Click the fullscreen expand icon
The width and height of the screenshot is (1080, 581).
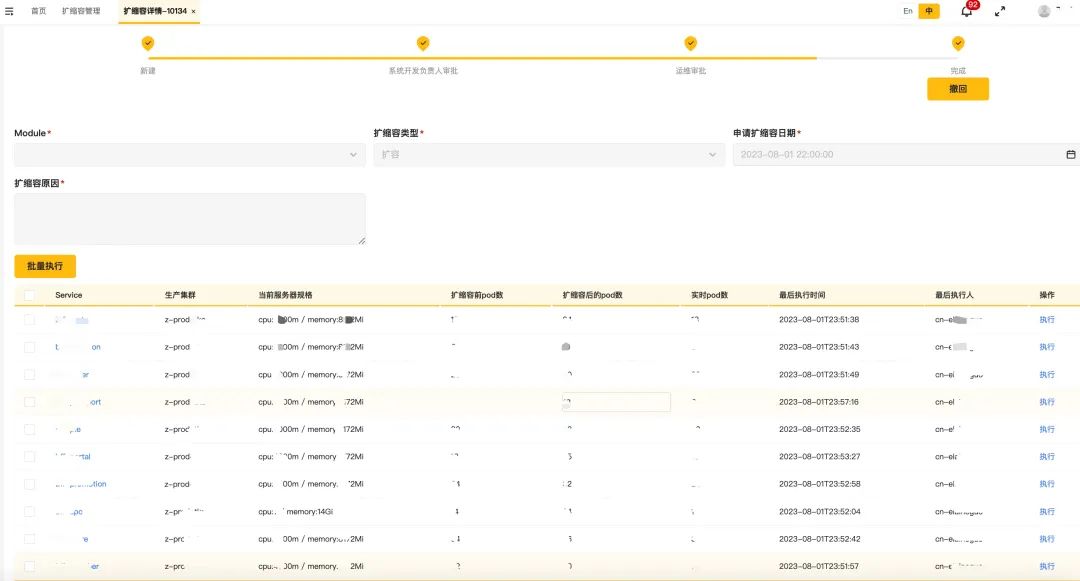point(999,11)
